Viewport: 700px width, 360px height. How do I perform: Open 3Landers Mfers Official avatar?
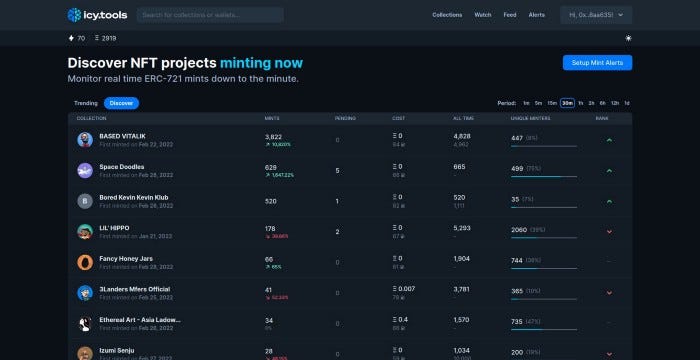[85, 293]
